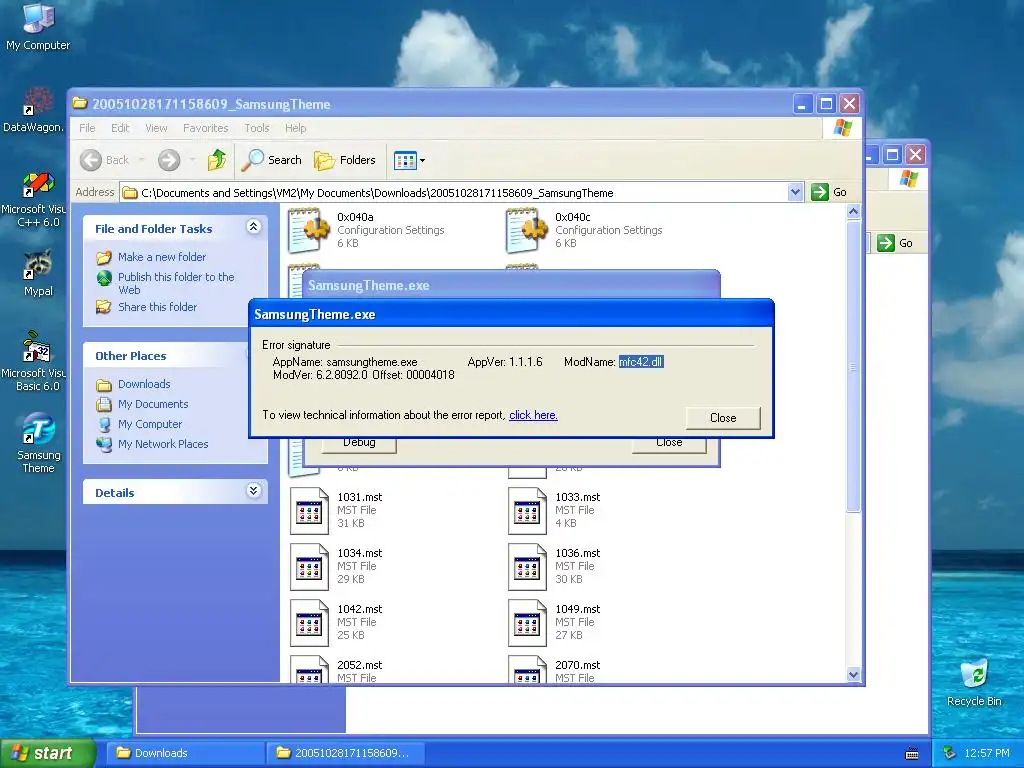Select the 1049.mst file icon
This screenshot has width=1024, height=768.
pos(526,623)
